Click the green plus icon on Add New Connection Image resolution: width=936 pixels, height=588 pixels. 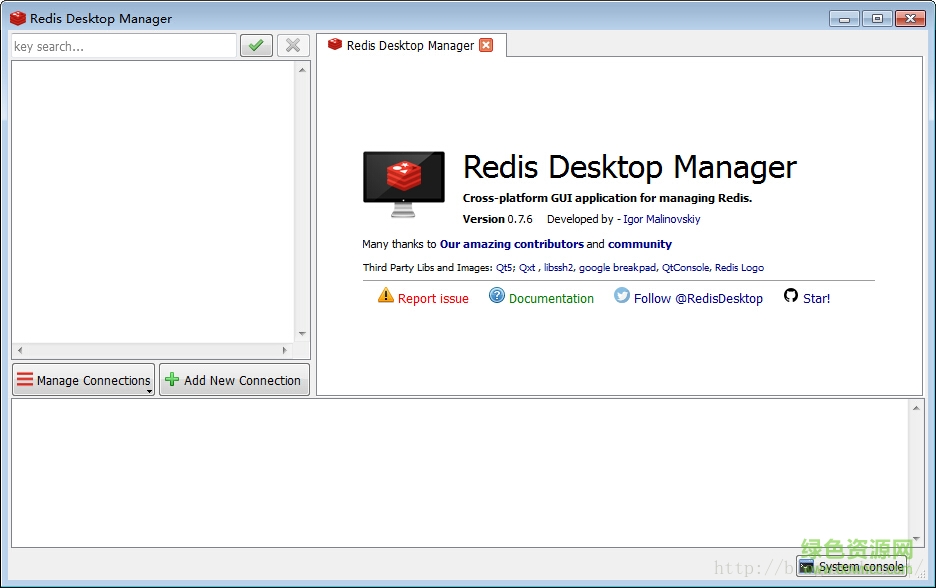pos(172,380)
